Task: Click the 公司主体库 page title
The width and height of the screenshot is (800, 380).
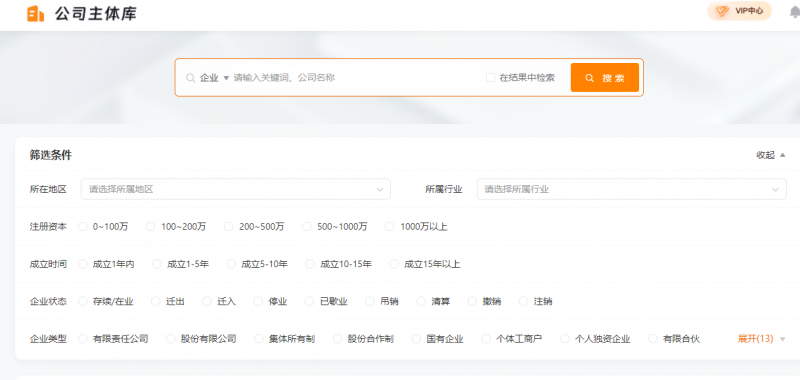Action: pos(96,14)
